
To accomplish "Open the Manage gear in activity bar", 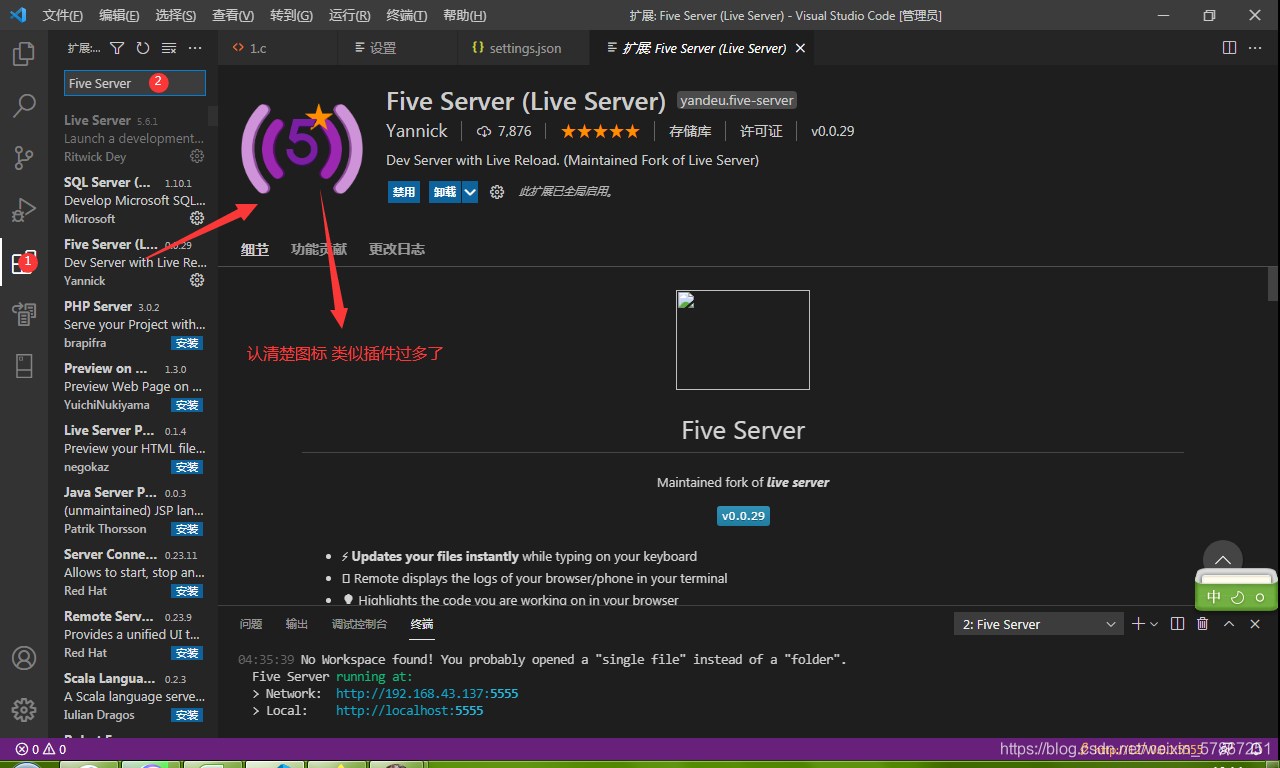I will (x=24, y=710).
